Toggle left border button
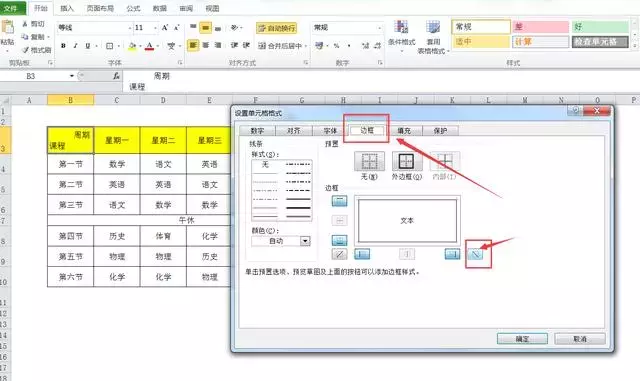 [362, 254]
